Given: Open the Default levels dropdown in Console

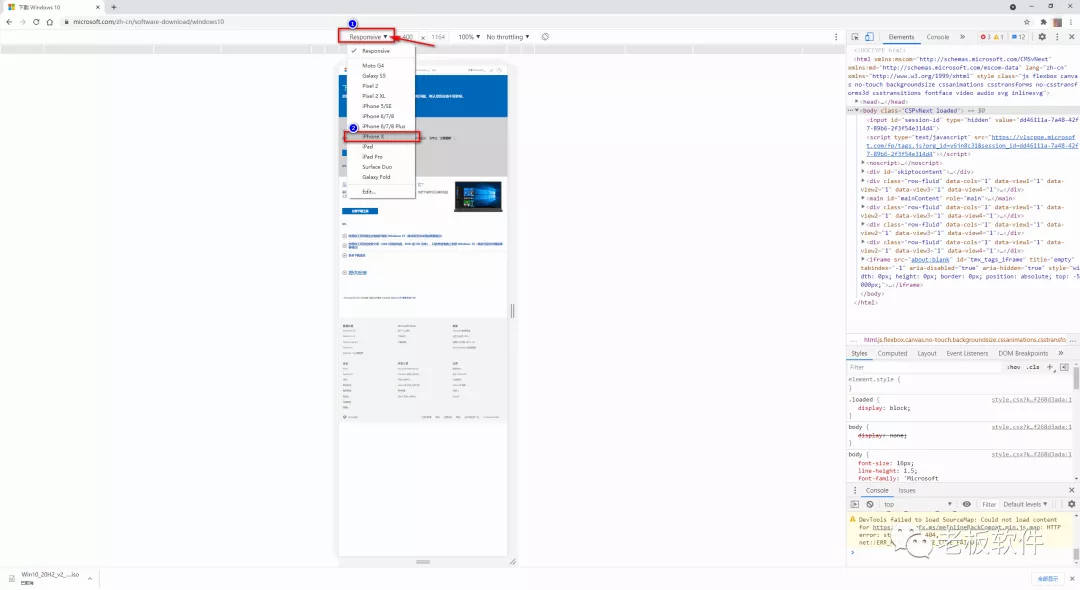Looking at the screenshot, I should click(x=1022, y=503).
